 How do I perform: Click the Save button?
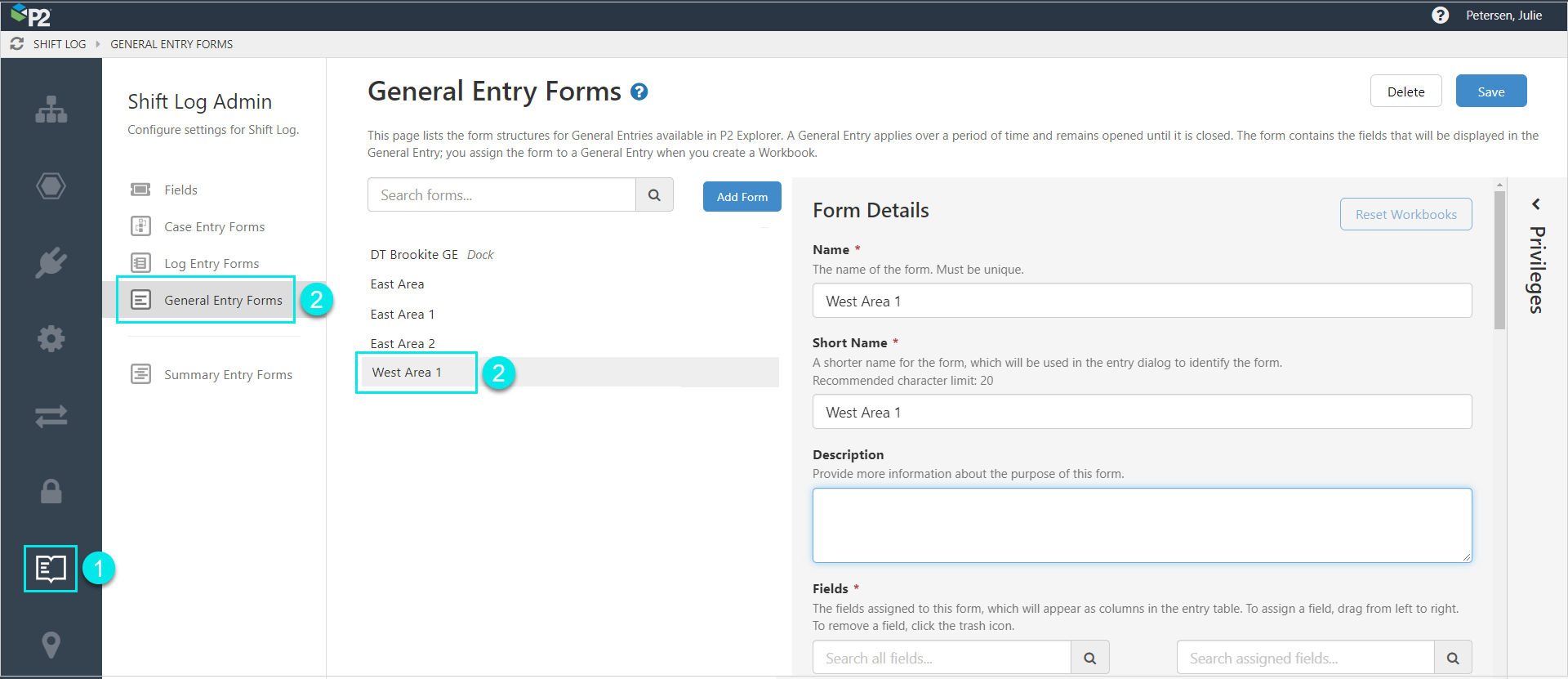[1490, 92]
